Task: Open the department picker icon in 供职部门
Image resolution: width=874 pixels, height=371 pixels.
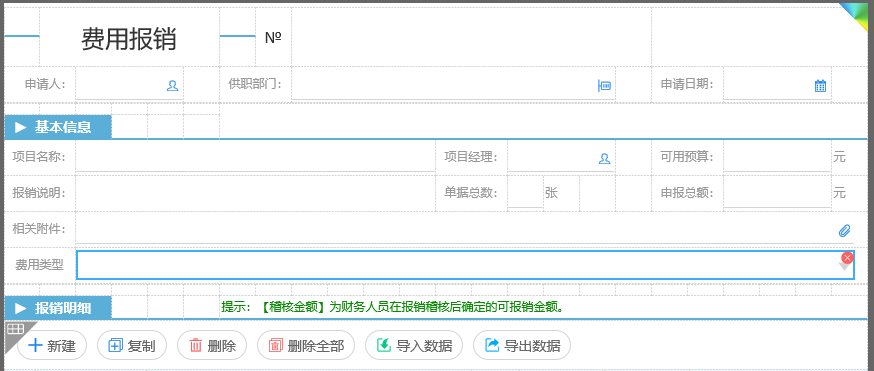Action: (604, 85)
